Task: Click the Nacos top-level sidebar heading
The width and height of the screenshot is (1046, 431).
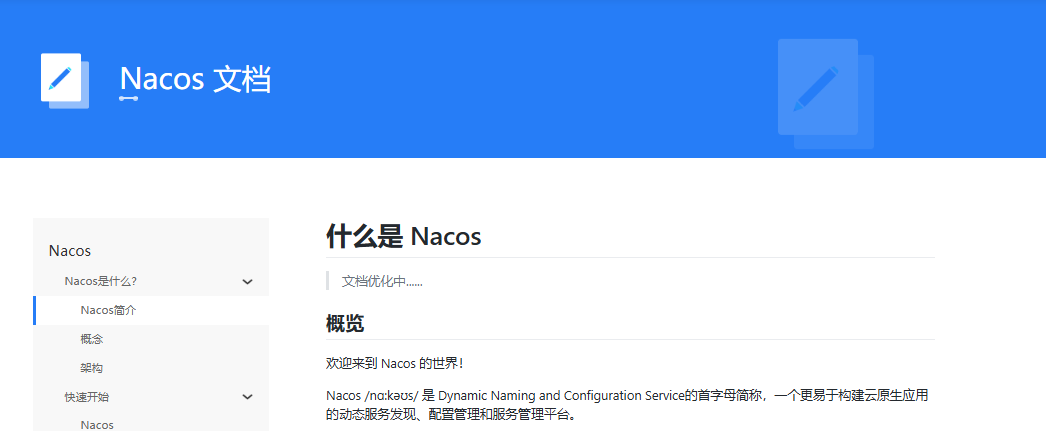Action: [69, 251]
